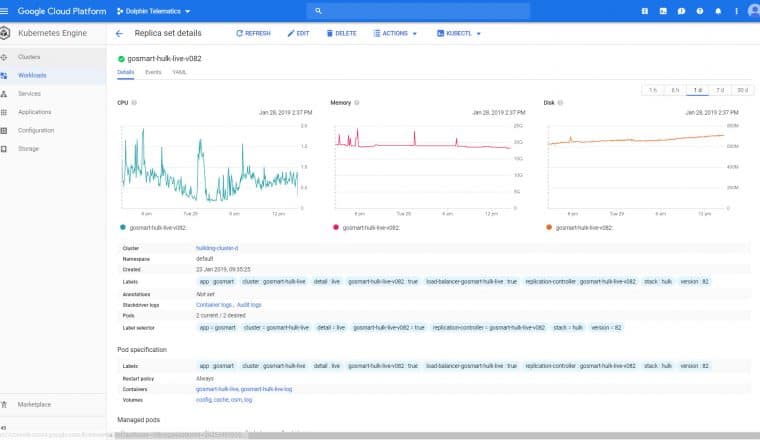760x440 pixels.
Task: Click the Disk chart info icon
Action: coord(560,103)
